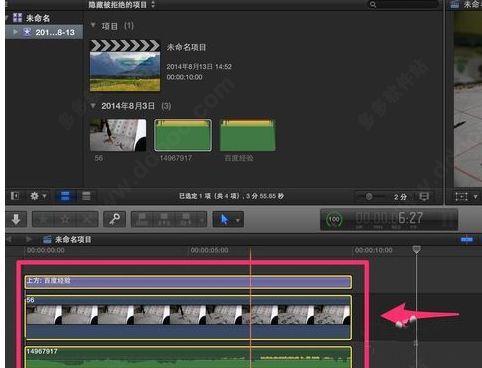Click the 2分 duration label

[x=400, y=197]
